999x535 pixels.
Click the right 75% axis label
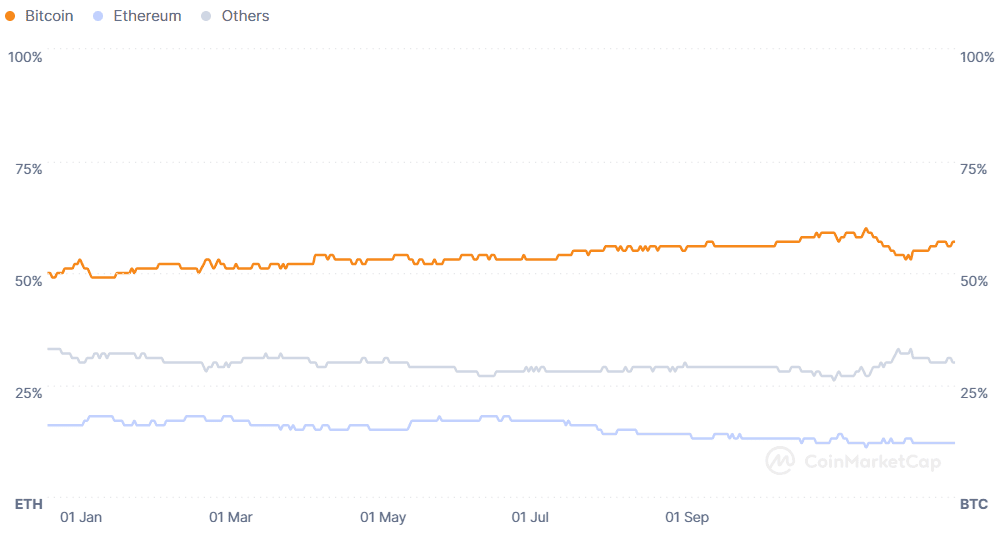[x=973, y=169]
